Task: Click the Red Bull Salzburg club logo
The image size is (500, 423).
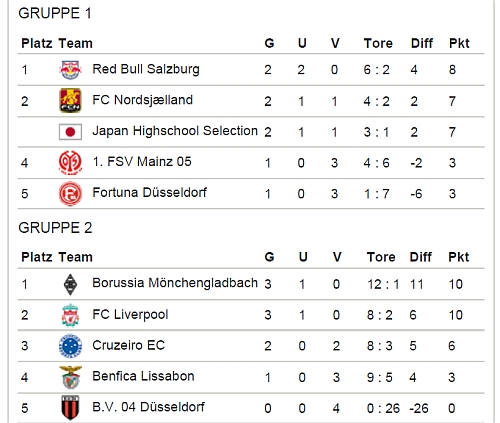Action: coord(70,70)
